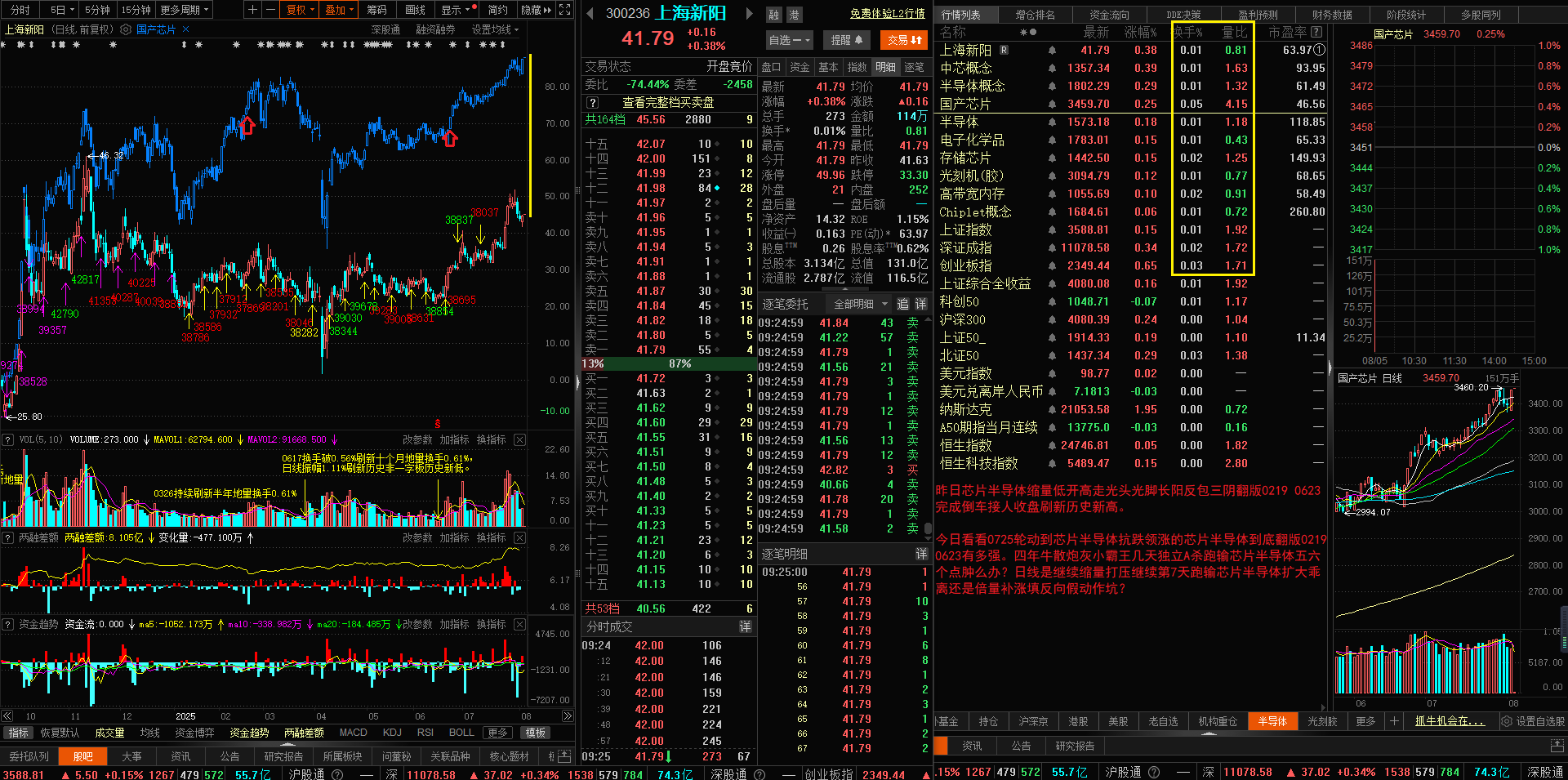The height and width of the screenshot is (780, 1568).
Task: Set a price alert with 提醒 bell
Action: pyautogui.click(x=847, y=39)
